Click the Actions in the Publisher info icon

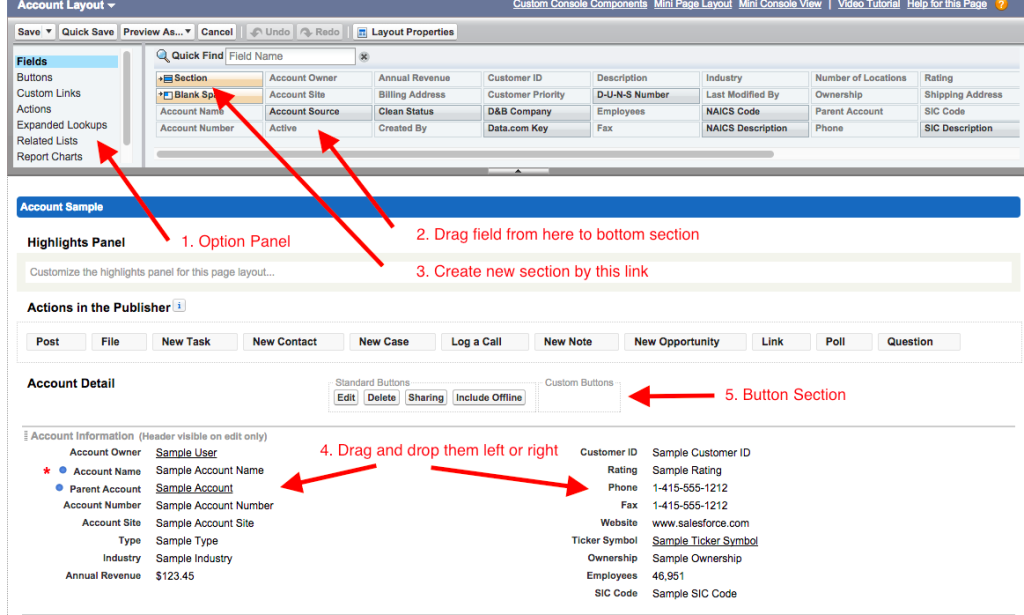coord(180,306)
